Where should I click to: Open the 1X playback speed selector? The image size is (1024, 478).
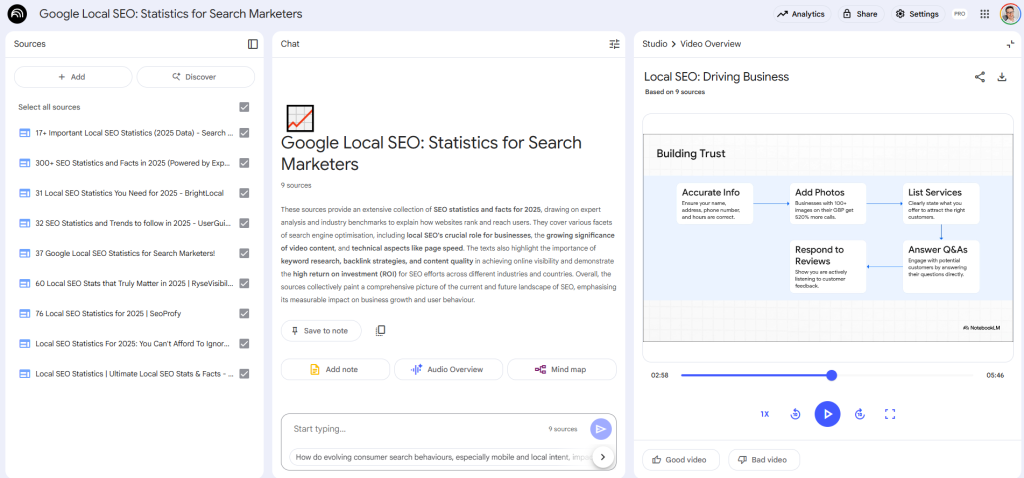[x=764, y=414]
